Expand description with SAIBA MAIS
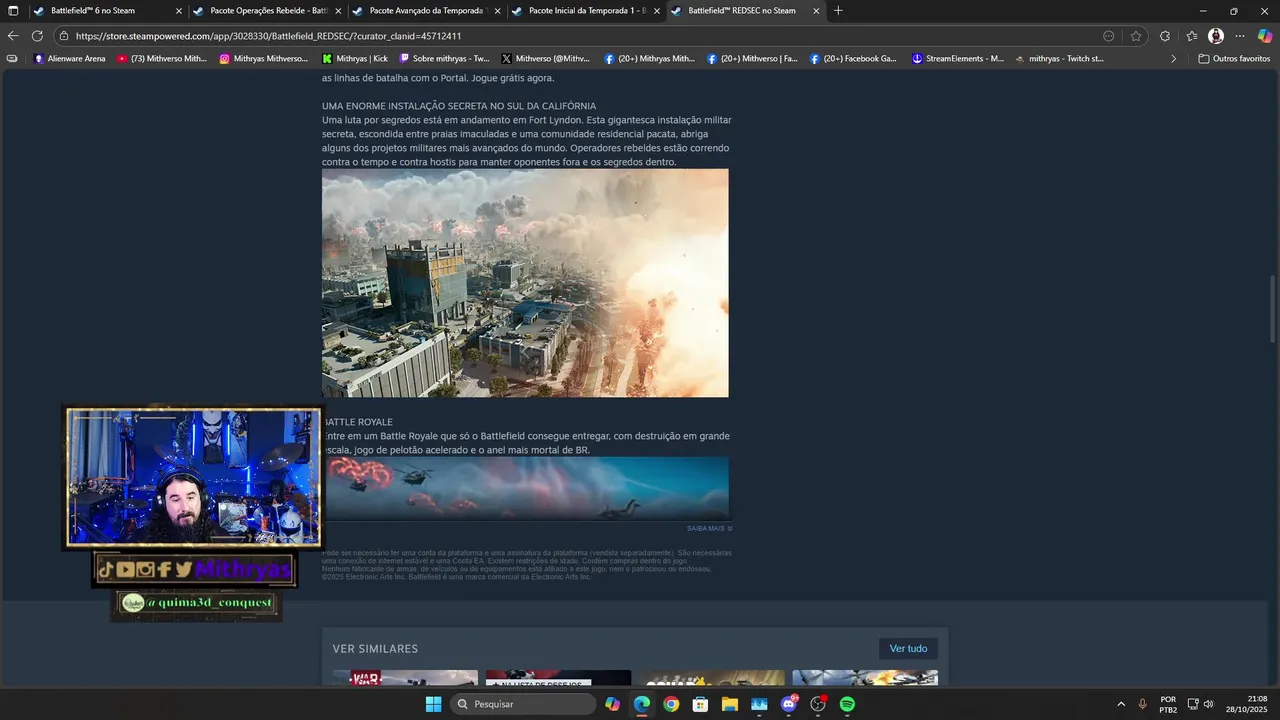The image size is (1280, 720). tap(710, 528)
